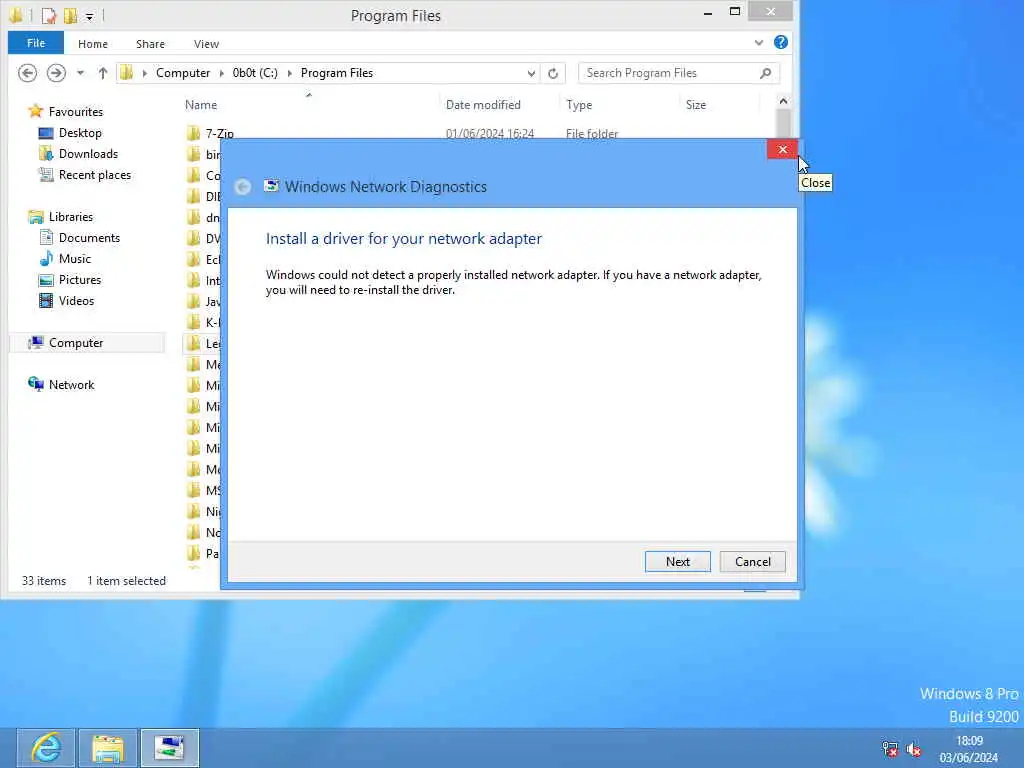The width and height of the screenshot is (1024, 768).
Task: Refresh the Program Files folder
Action: point(552,73)
